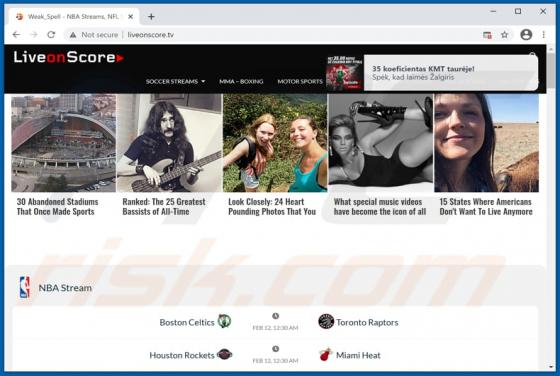Viewport: 560px width, 376px height.
Task: Close the Weak_Spell NBA Streams tab
Action: pos(130,17)
